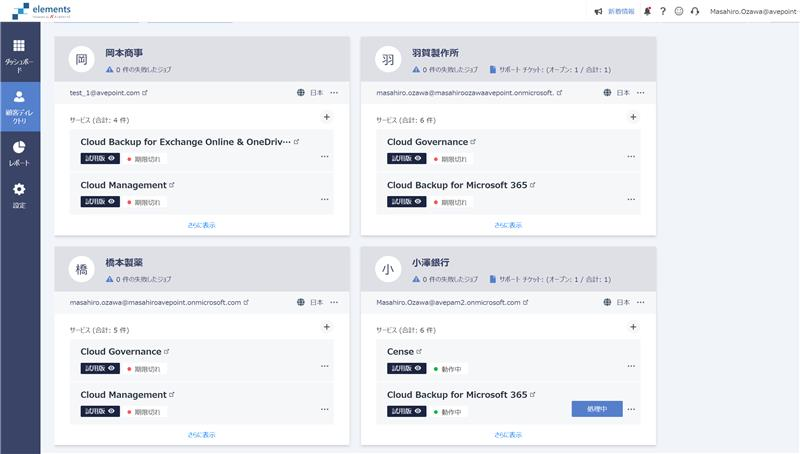
Task: Open support ticket link in 羽賀製作所 header
Action: [x=550, y=70]
